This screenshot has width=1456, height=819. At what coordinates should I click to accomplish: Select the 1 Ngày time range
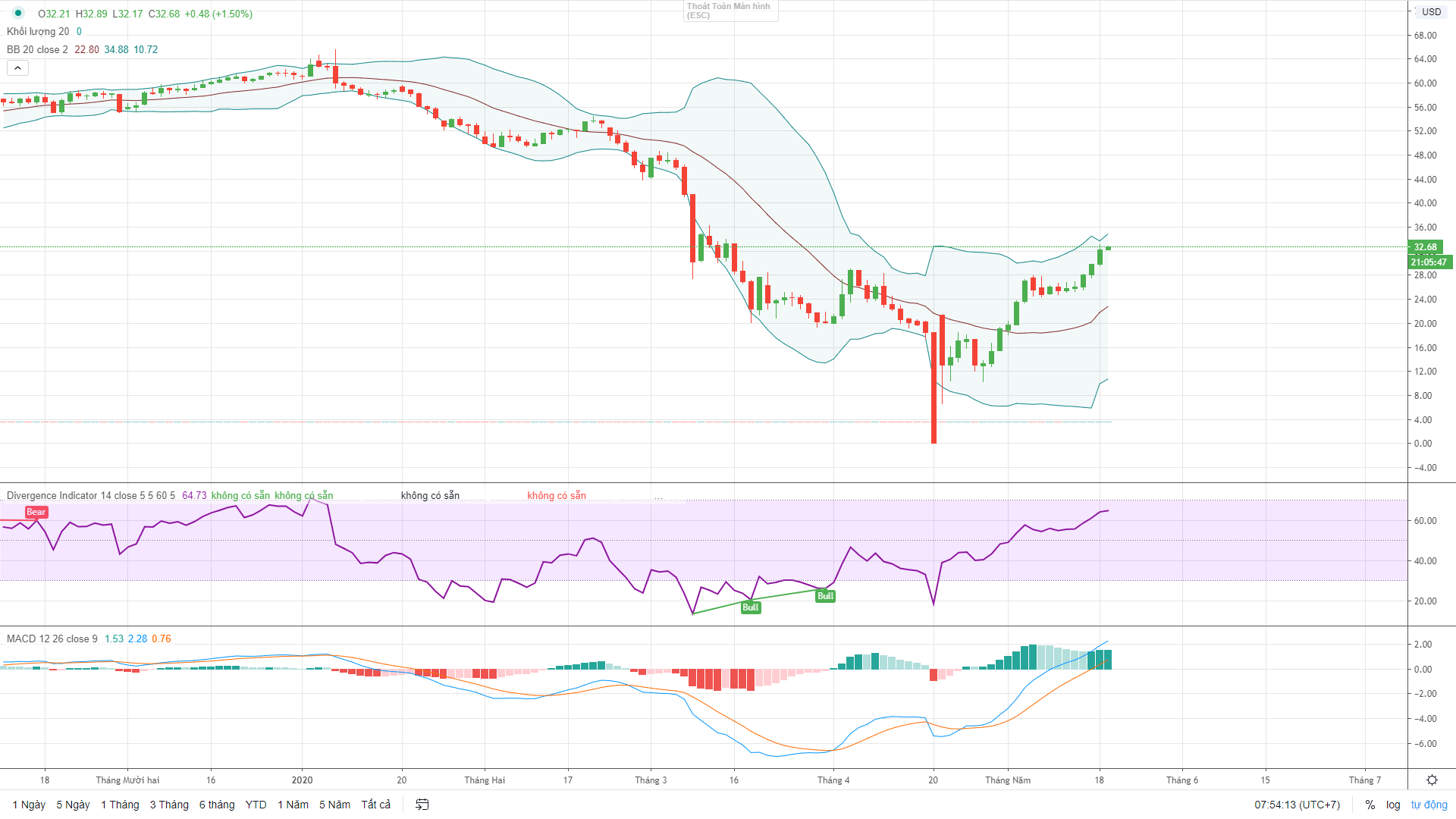[29, 805]
